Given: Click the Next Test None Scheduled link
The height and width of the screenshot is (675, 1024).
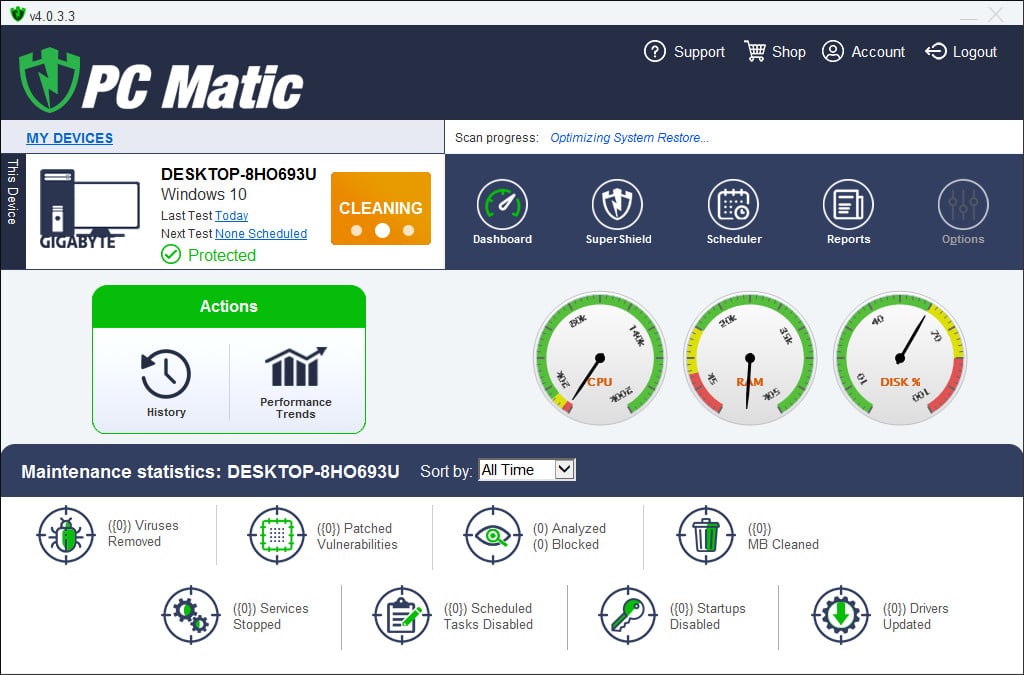Looking at the screenshot, I should [261, 234].
